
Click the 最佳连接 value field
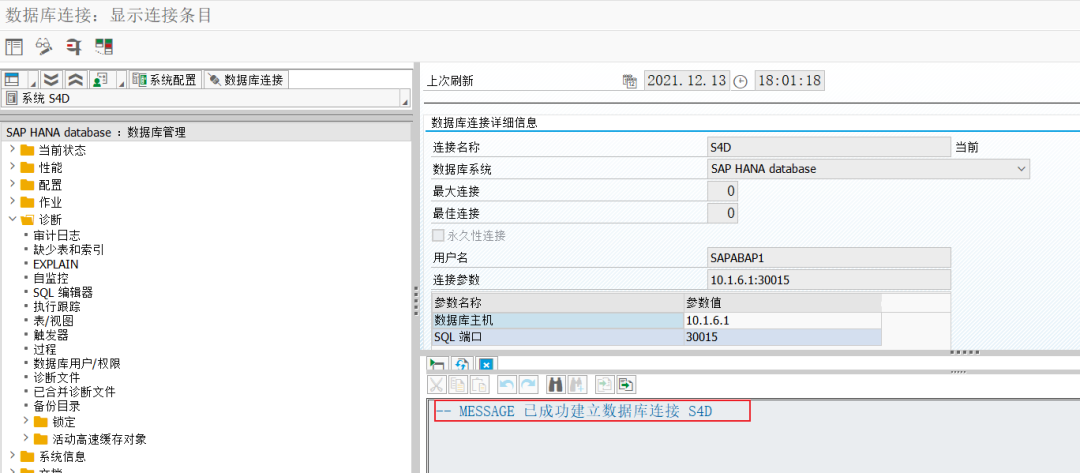coord(723,213)
